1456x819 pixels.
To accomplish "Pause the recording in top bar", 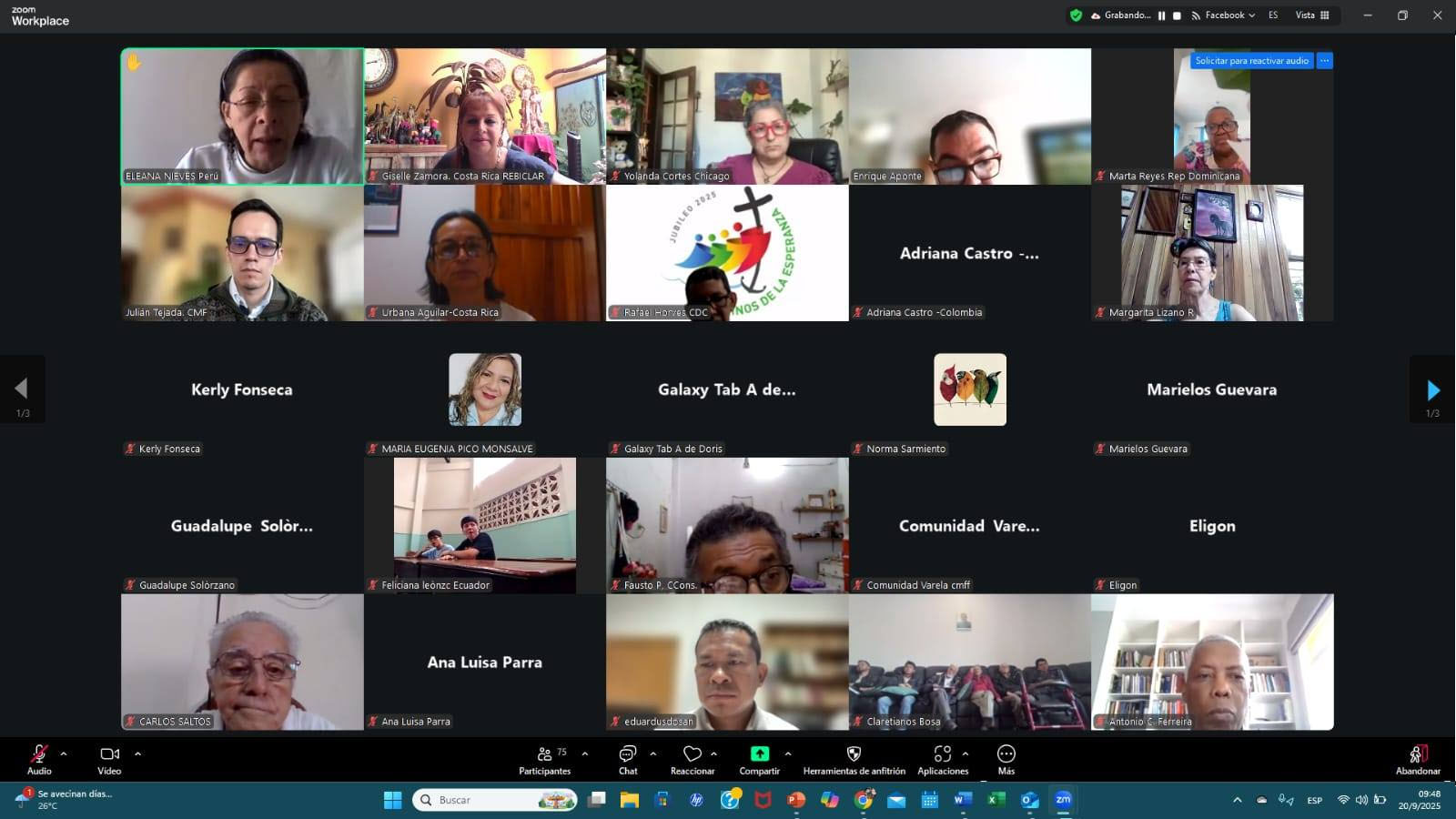I will pos(1161,15).
